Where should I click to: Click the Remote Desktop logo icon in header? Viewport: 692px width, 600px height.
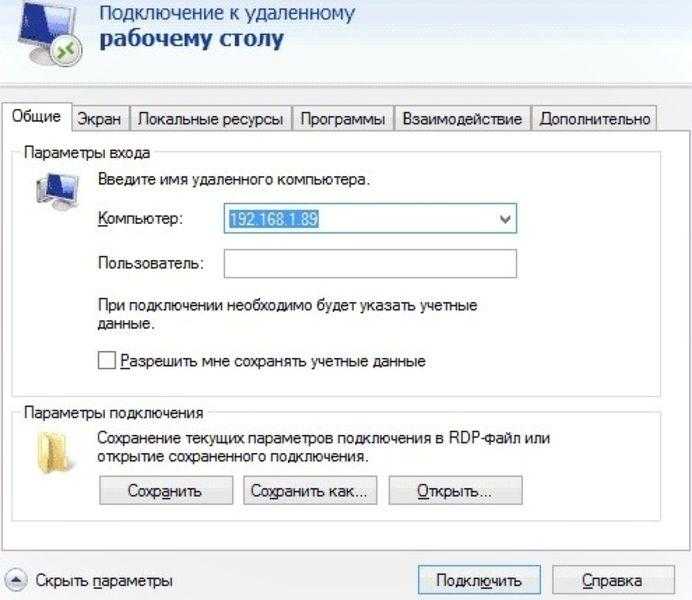[49, 33]
